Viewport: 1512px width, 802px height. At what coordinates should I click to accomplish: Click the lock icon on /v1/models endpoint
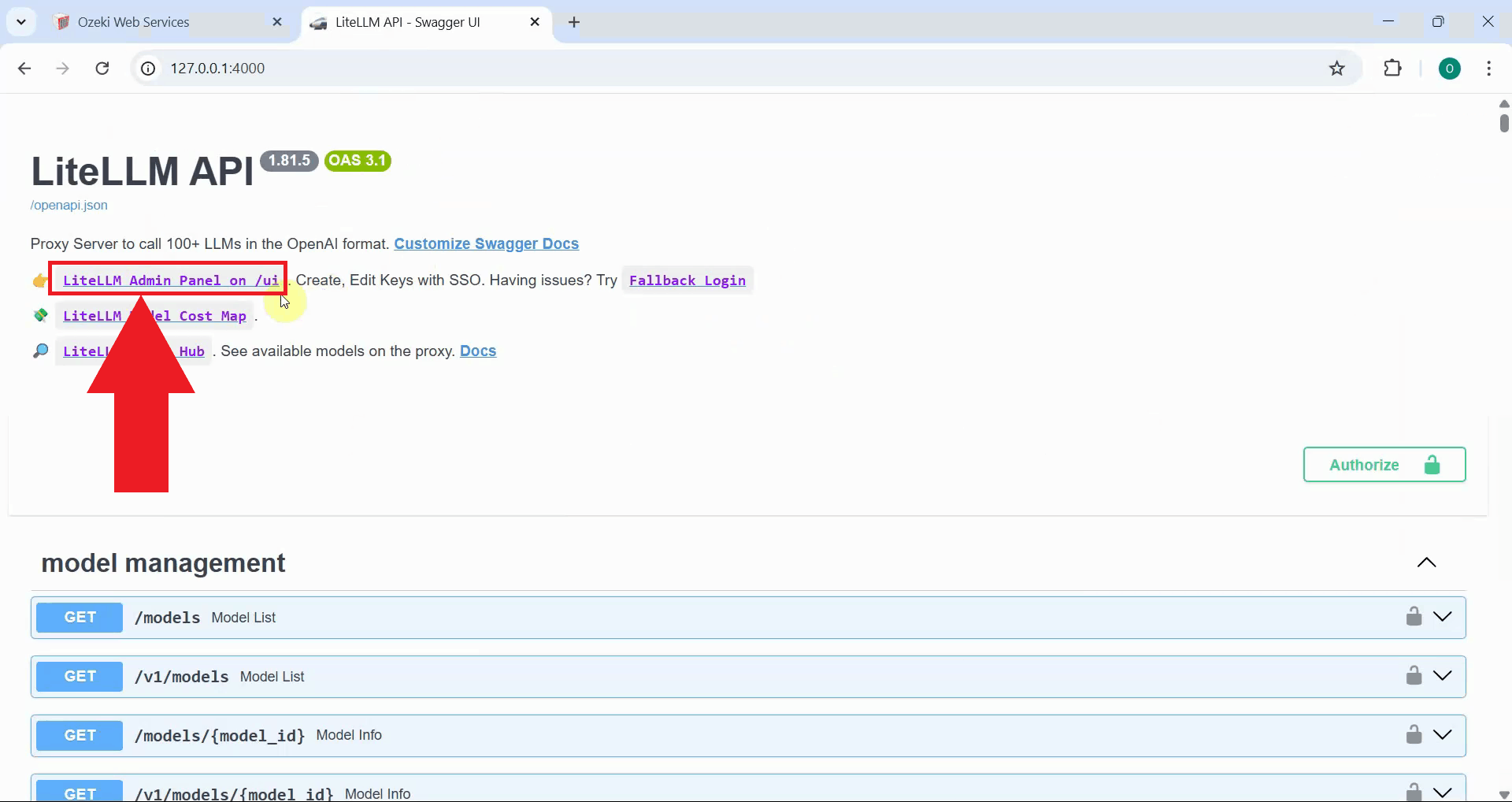(x=1414, y=675)
